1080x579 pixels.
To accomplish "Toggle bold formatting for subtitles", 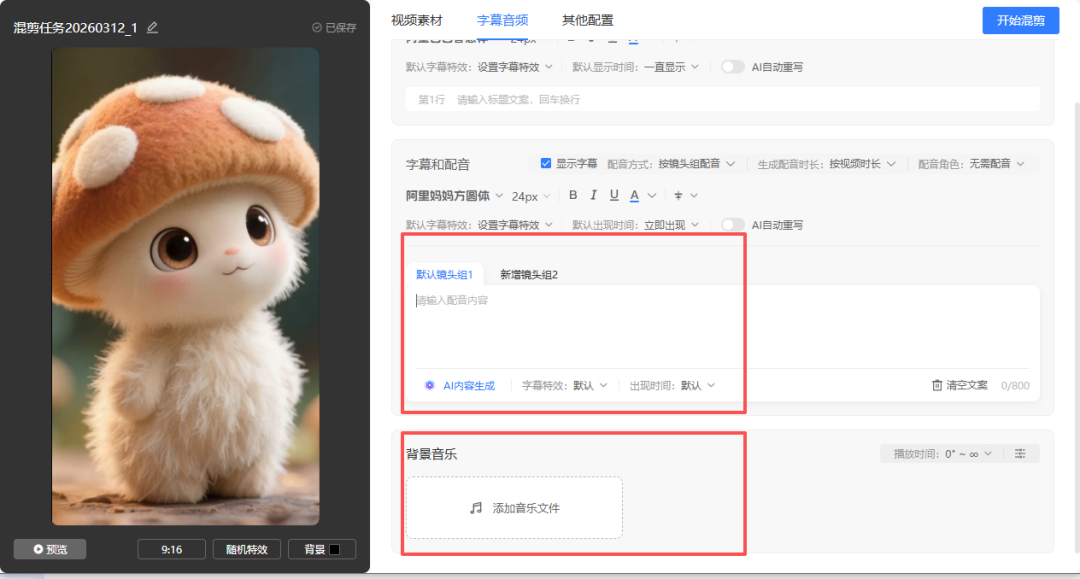I will coord(573,196).
